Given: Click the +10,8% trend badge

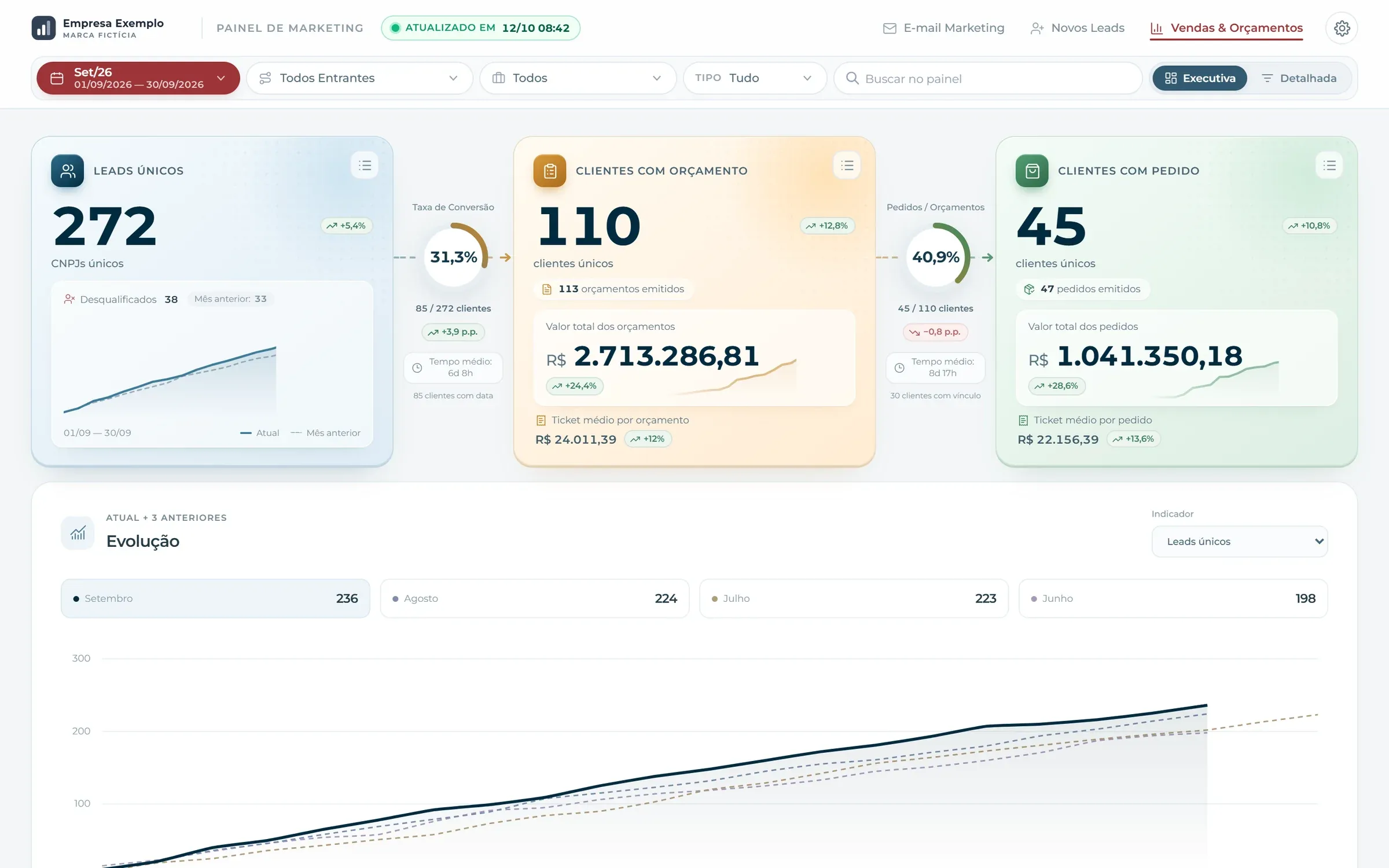Looking at the screenshot, I should pyautogui.click(x=1310, y=226).
